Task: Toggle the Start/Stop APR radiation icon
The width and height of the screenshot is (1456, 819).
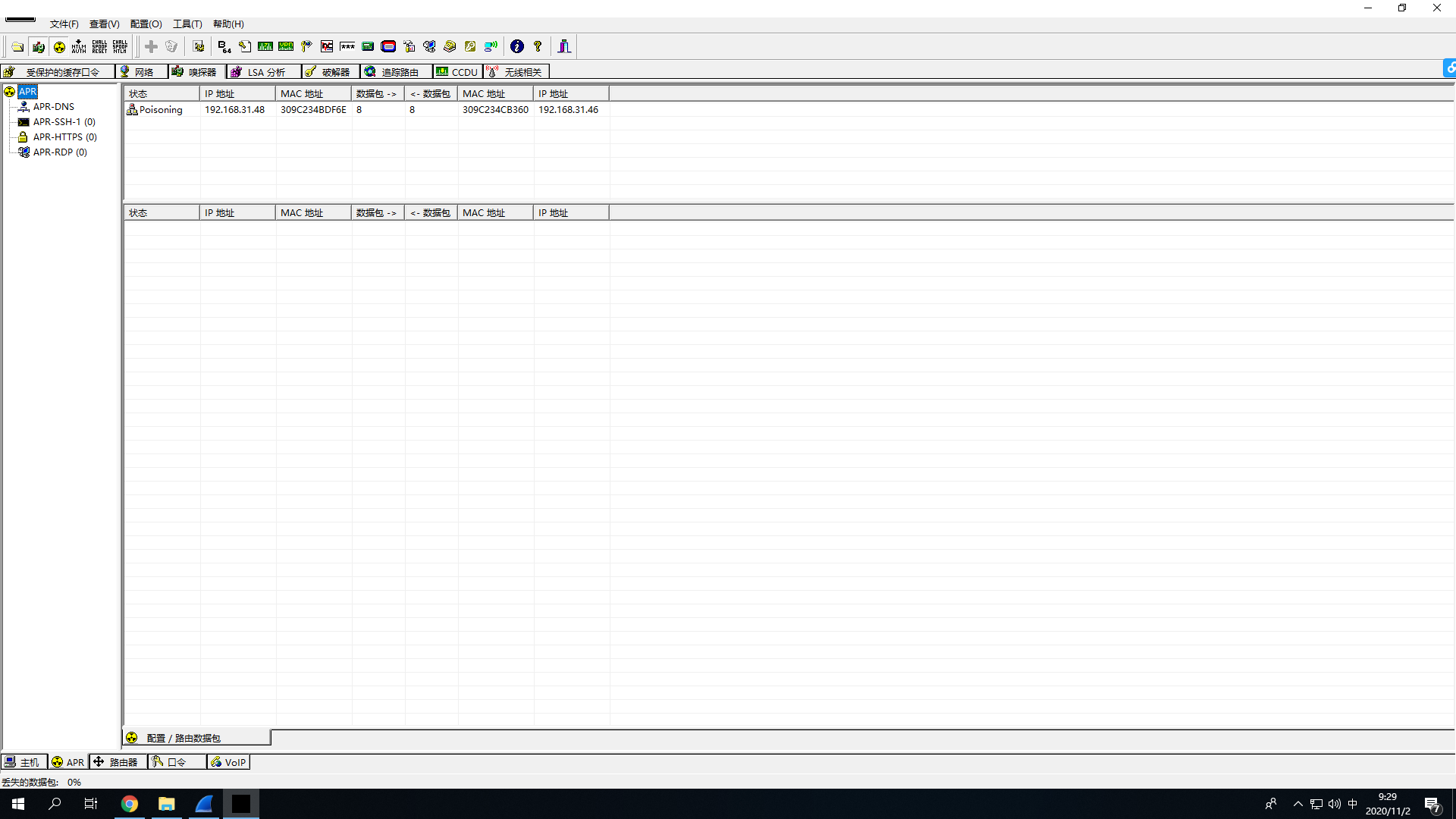Action: tap(59, 47)
